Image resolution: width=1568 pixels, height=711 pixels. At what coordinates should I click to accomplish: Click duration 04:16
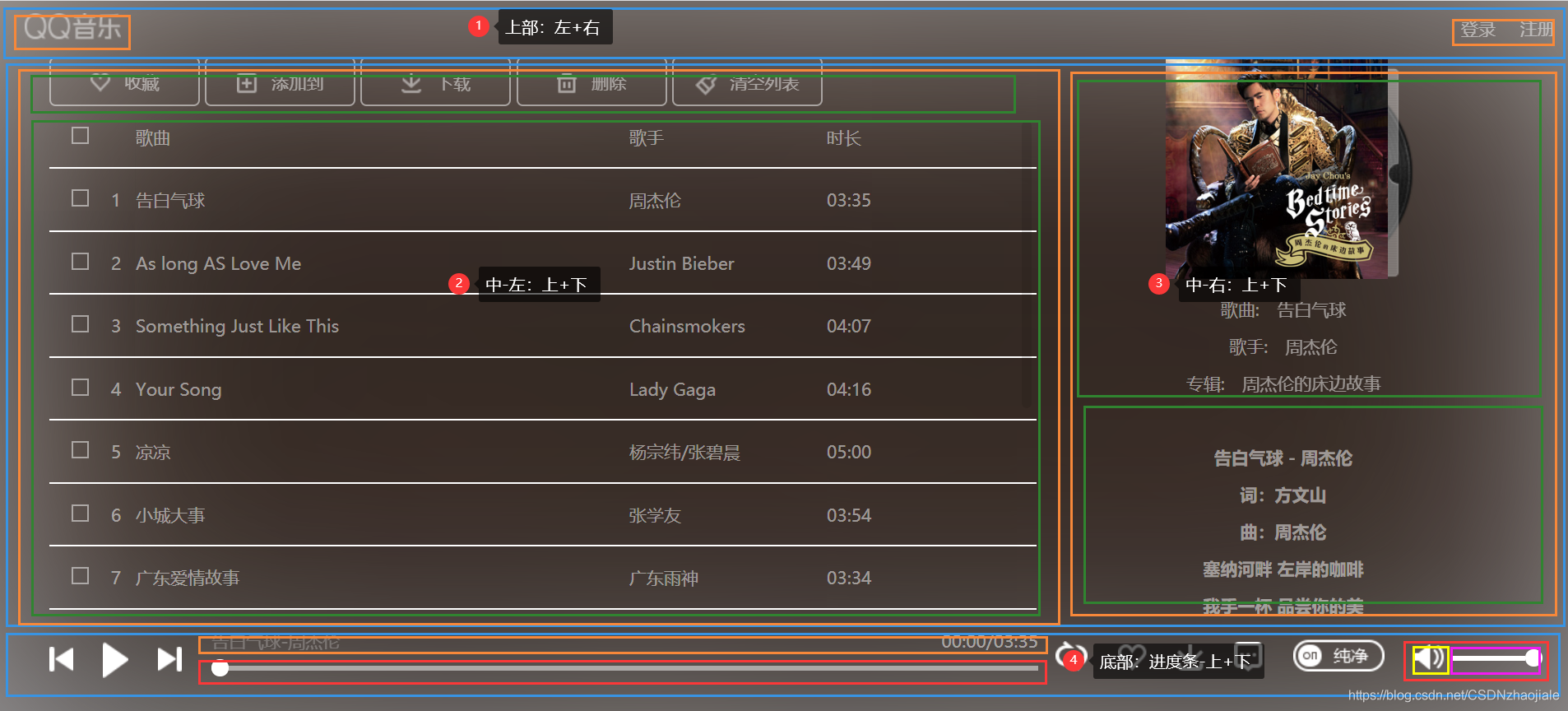pyautogui.click(x=849, y=389)
